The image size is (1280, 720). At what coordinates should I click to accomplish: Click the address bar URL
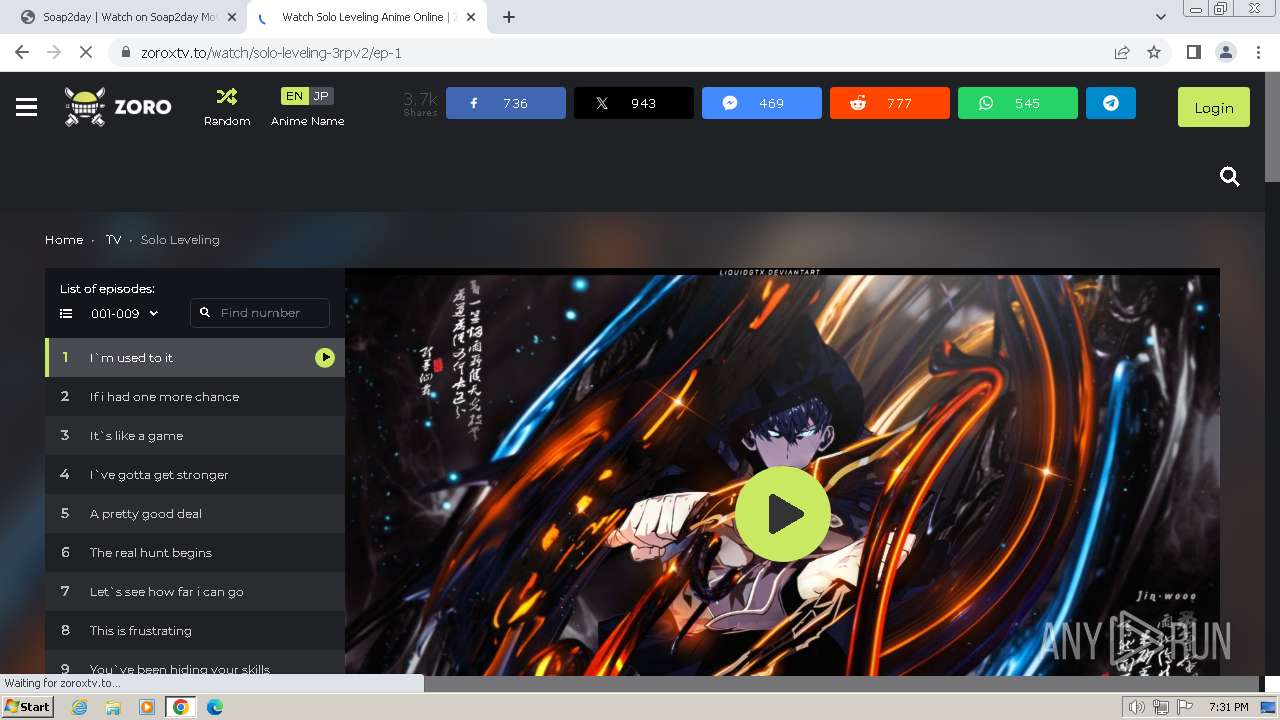click(271, 53)
